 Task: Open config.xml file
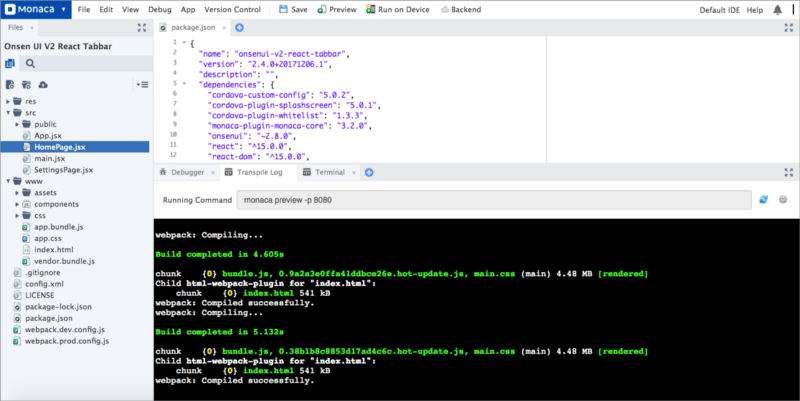(x=44, y=284)
